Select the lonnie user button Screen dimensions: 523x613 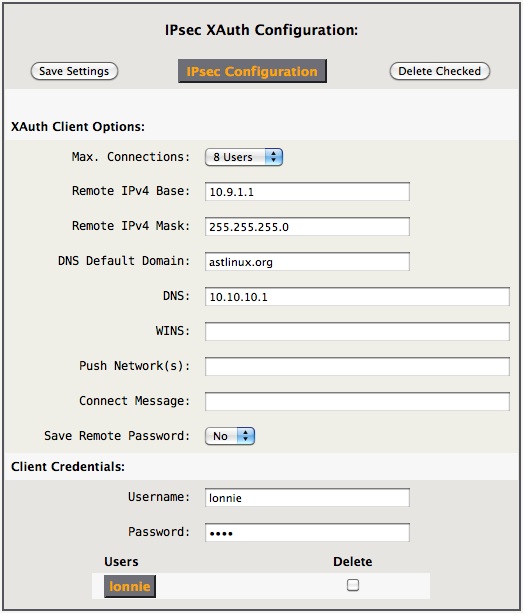(130, 586)
